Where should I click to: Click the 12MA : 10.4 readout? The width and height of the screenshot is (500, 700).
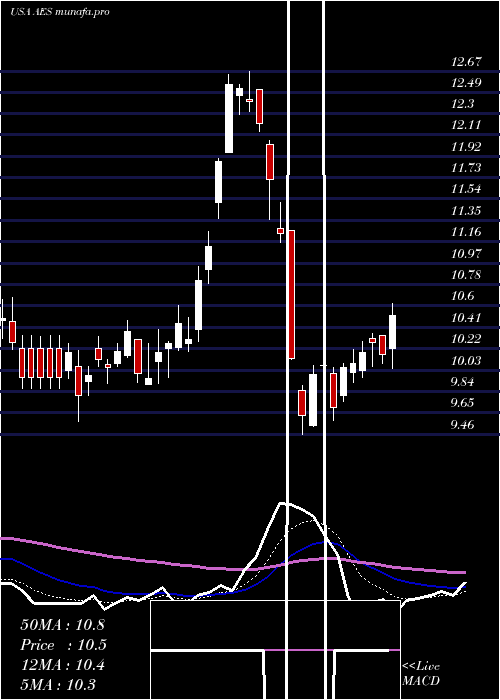(x=62, y=665)
